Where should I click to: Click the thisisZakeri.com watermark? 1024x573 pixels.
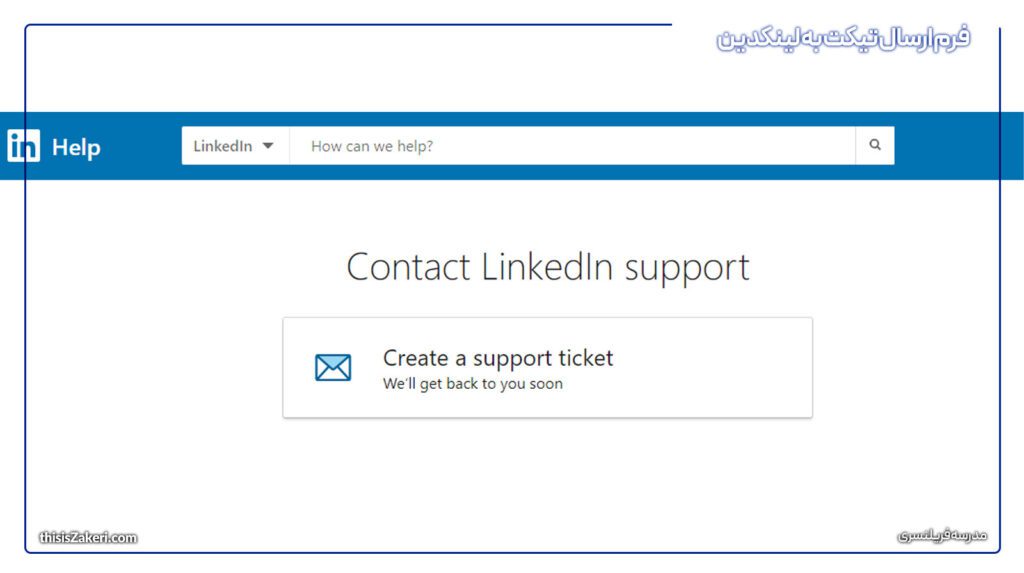[88, 538]
